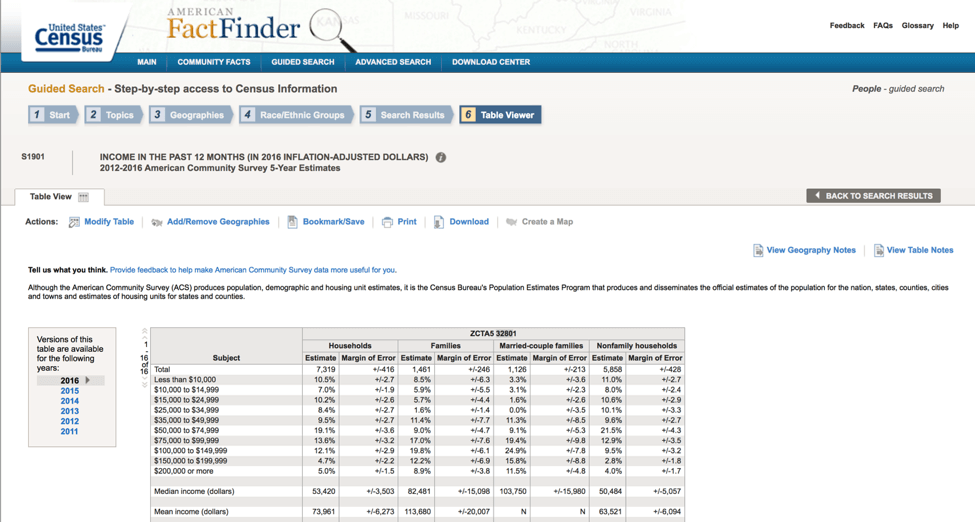Go to step 3 Geographies
Image resolution: width=975 pixels, height=522 pixels.
click(x=191, y=115)
